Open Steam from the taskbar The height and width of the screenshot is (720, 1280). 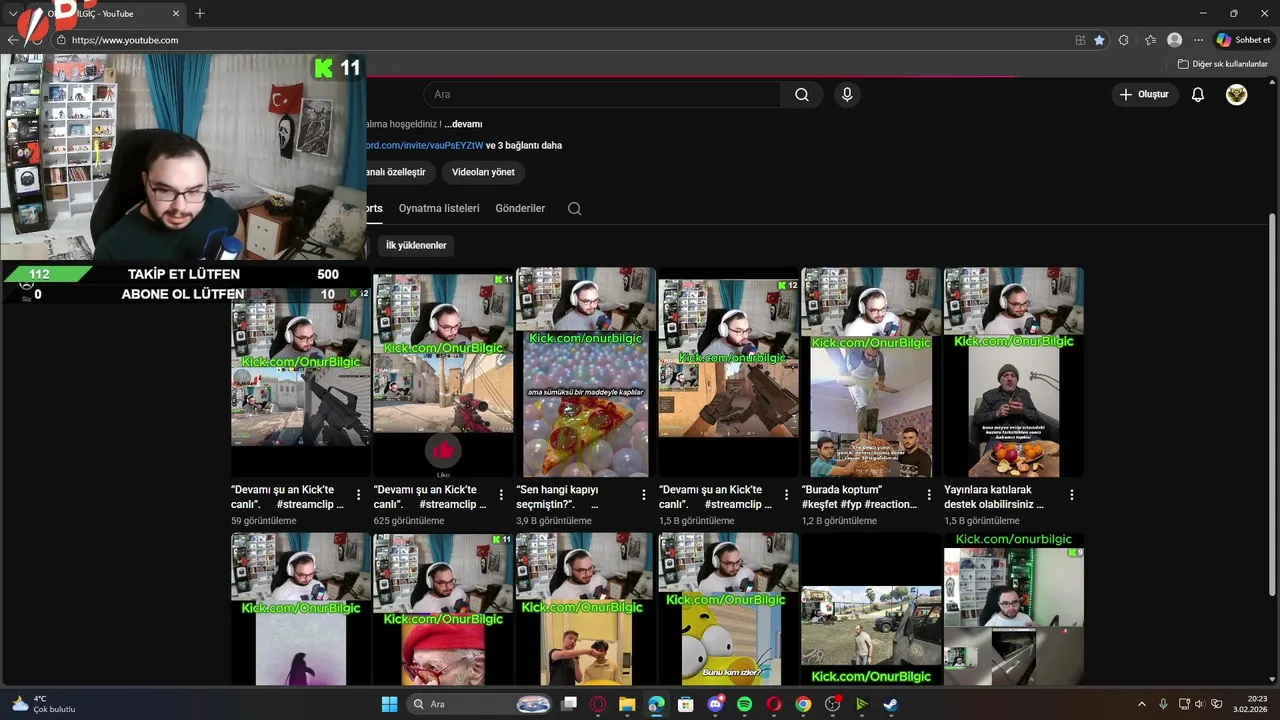click(890, 704)
